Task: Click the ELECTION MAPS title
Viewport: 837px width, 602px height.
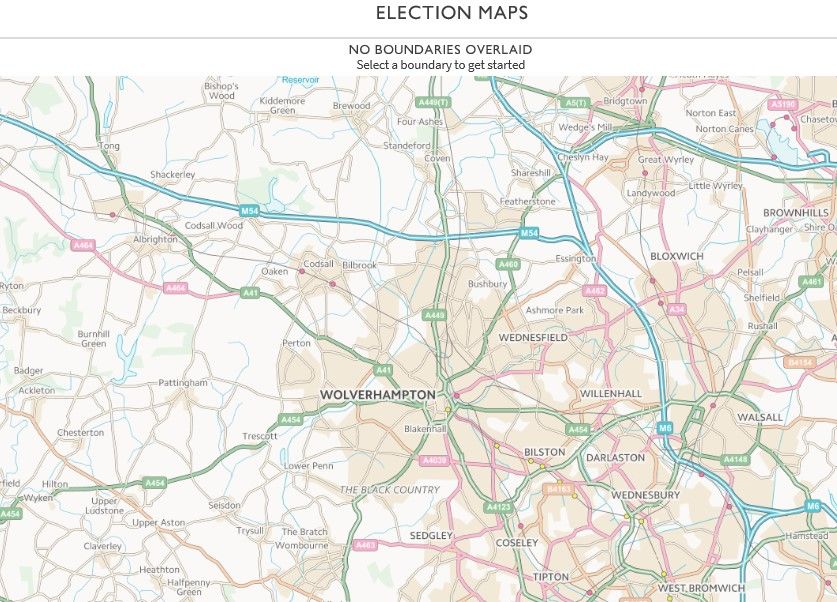Action: (452, 13)
